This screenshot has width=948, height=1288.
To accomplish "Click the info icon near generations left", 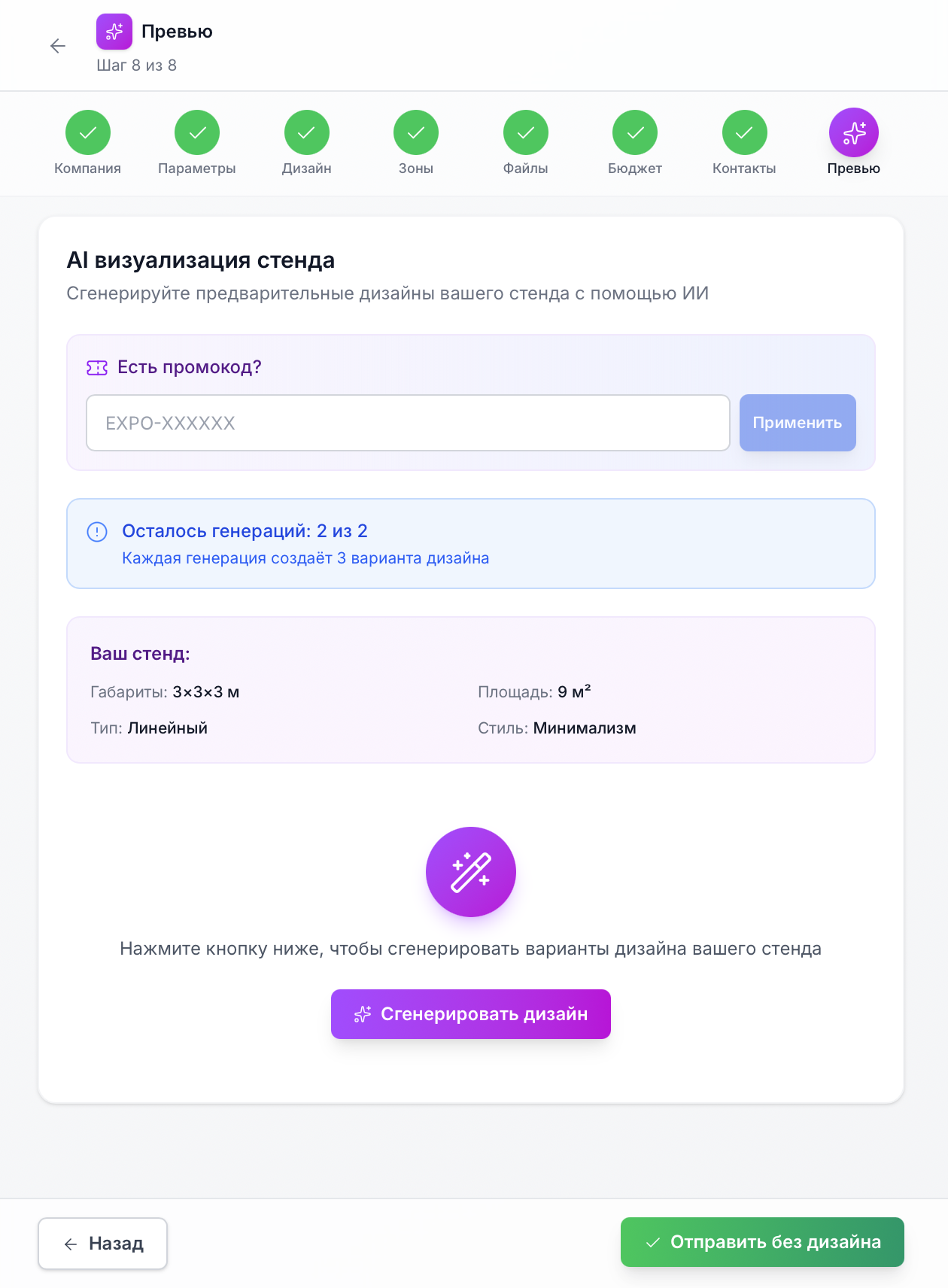I will point(97,532).
